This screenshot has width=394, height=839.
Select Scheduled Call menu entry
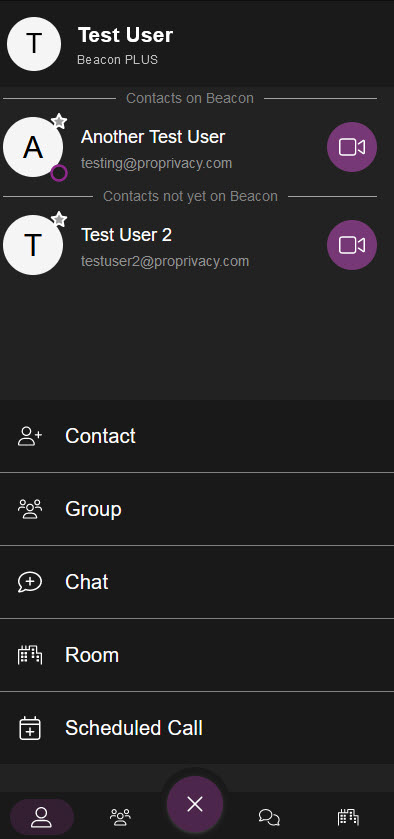point(197,728)
